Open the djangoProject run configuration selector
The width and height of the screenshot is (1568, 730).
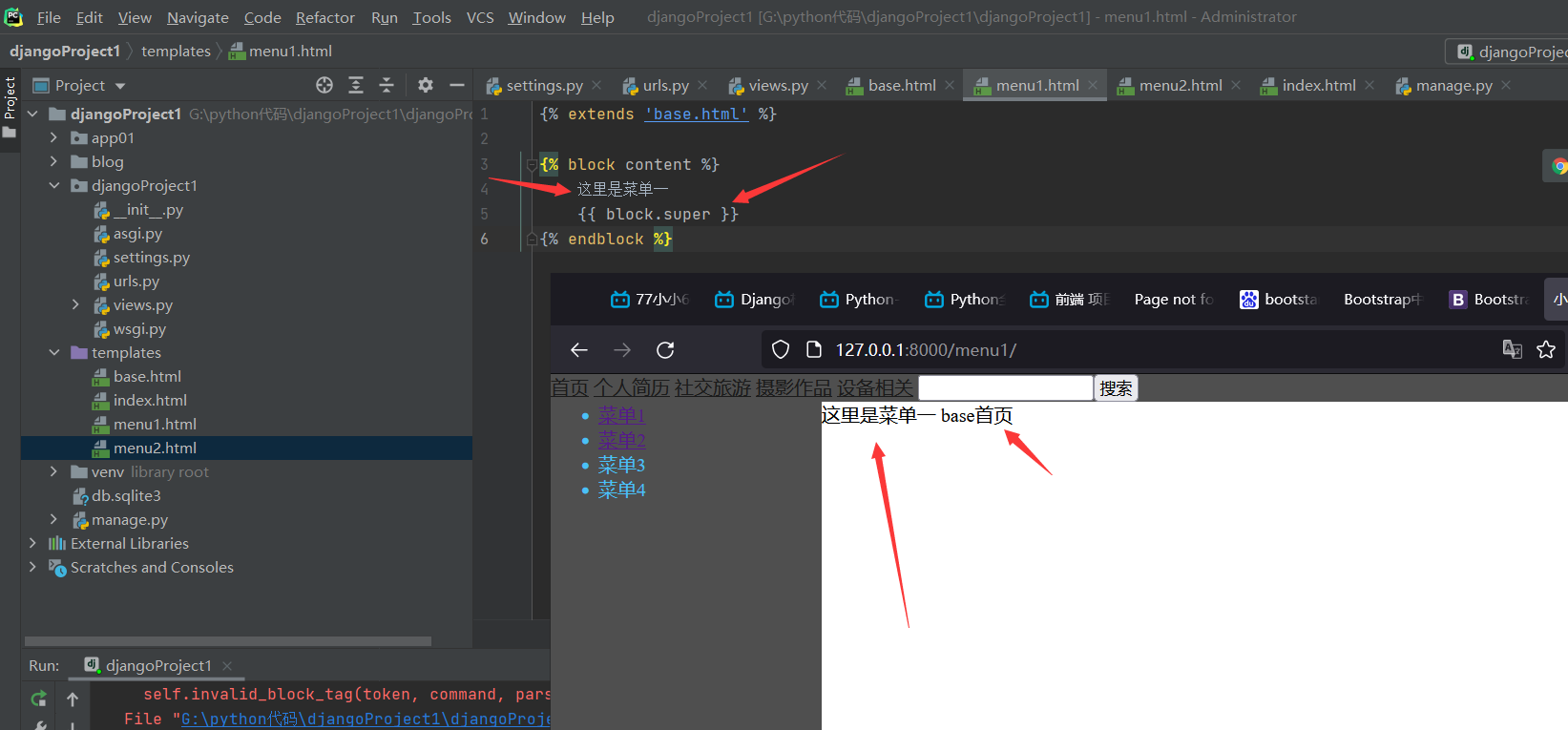point(1507,52)
